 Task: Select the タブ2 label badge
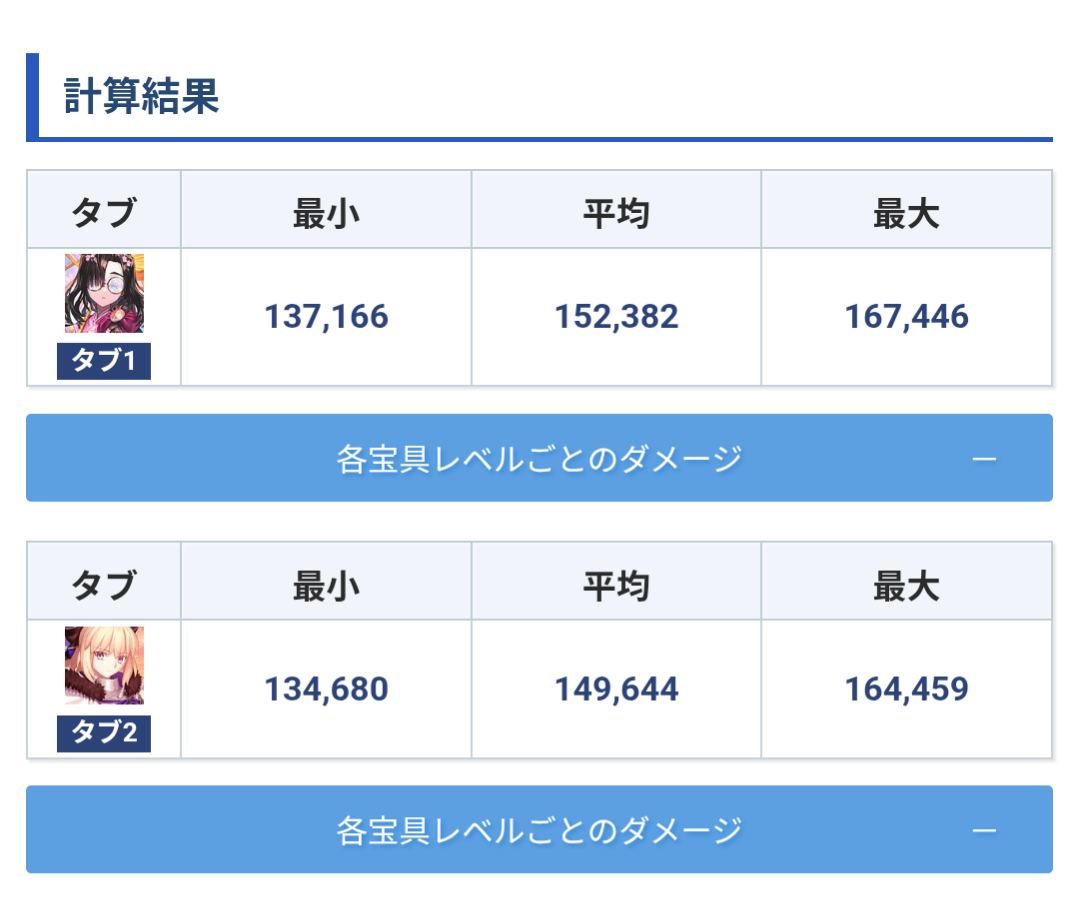point(104,733)
